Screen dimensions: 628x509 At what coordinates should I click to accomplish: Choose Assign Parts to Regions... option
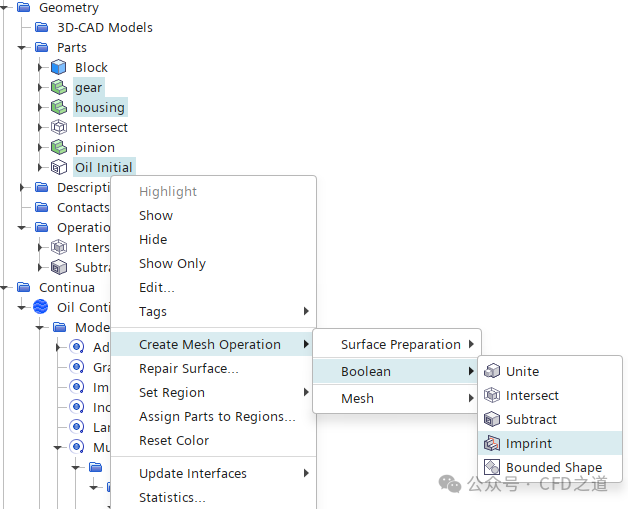tap(217, 417)
